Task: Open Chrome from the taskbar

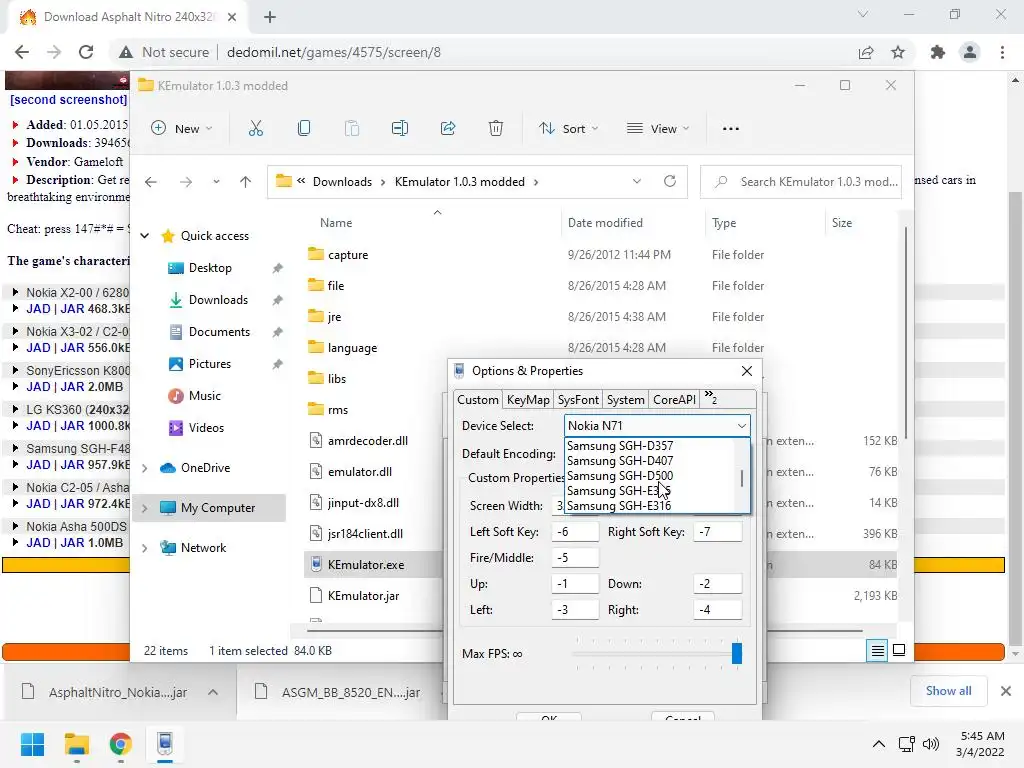Action: (120, 744)
